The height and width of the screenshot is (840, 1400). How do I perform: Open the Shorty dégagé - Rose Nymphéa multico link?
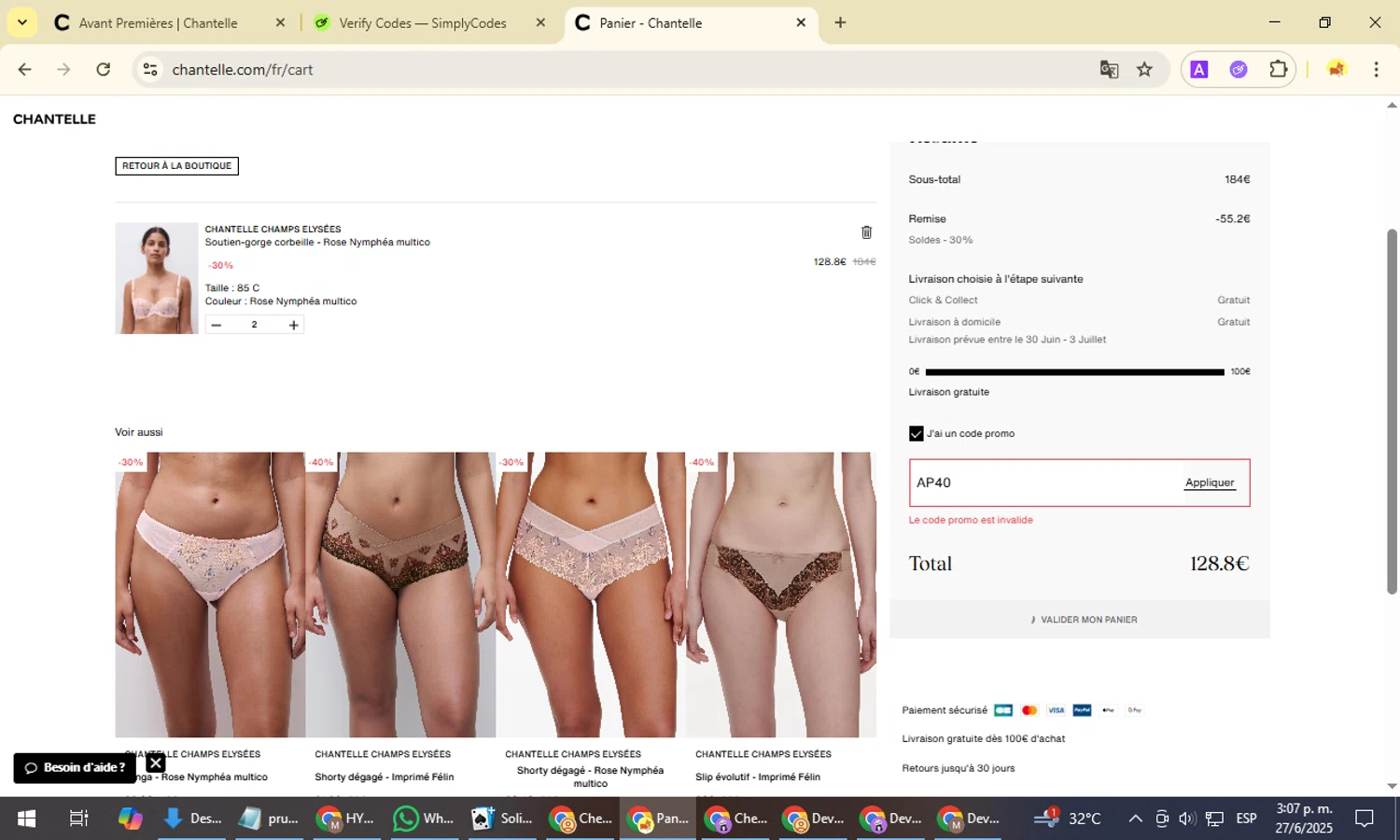point(590,777)
